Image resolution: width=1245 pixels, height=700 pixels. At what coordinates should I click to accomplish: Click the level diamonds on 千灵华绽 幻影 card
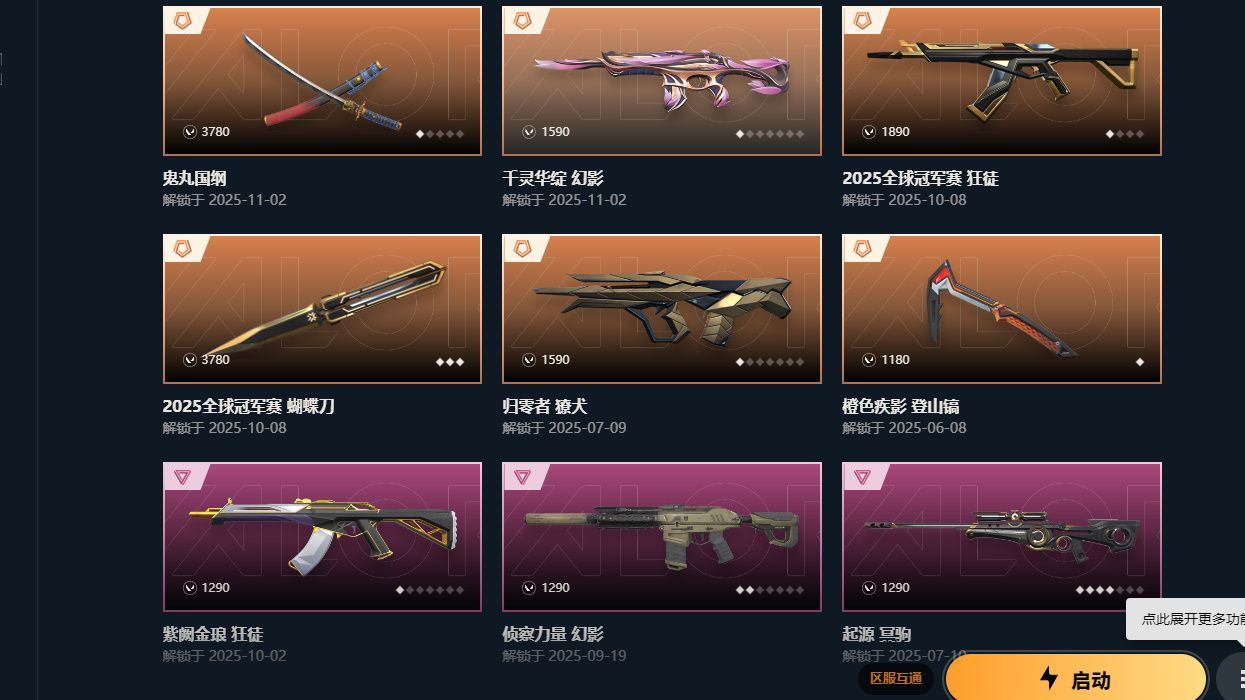(x=770, y=134)
